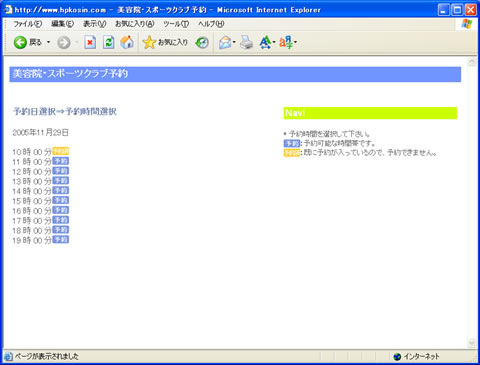Click the text size 'A' icon

[265, 42]
